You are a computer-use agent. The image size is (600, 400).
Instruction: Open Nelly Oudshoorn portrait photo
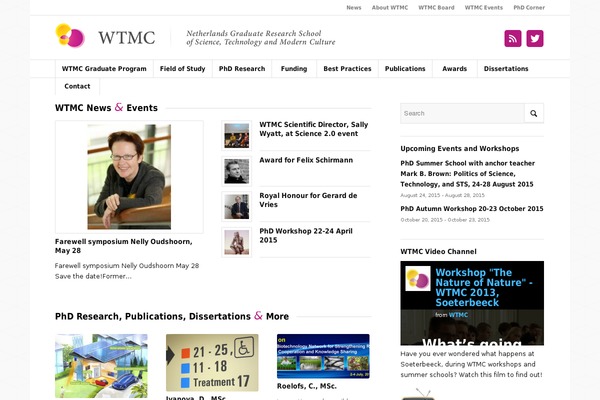pyautogui.click(x=129, y=177)
